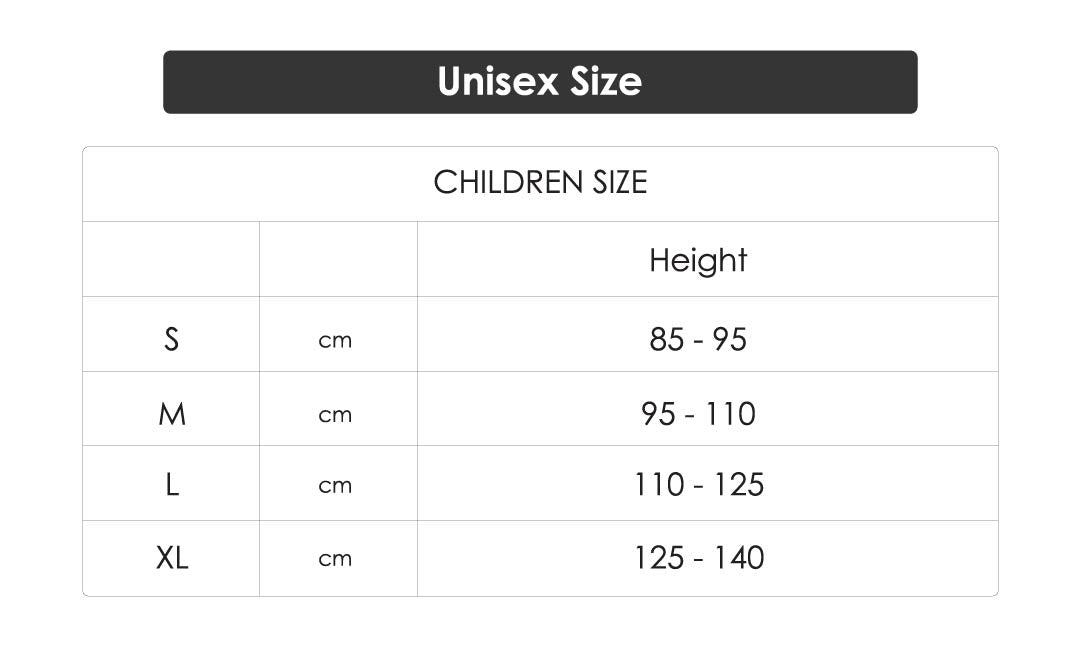
Task: Click the empty header cell above the cm column
Action: pyautogui.click(x=338, y=260)
